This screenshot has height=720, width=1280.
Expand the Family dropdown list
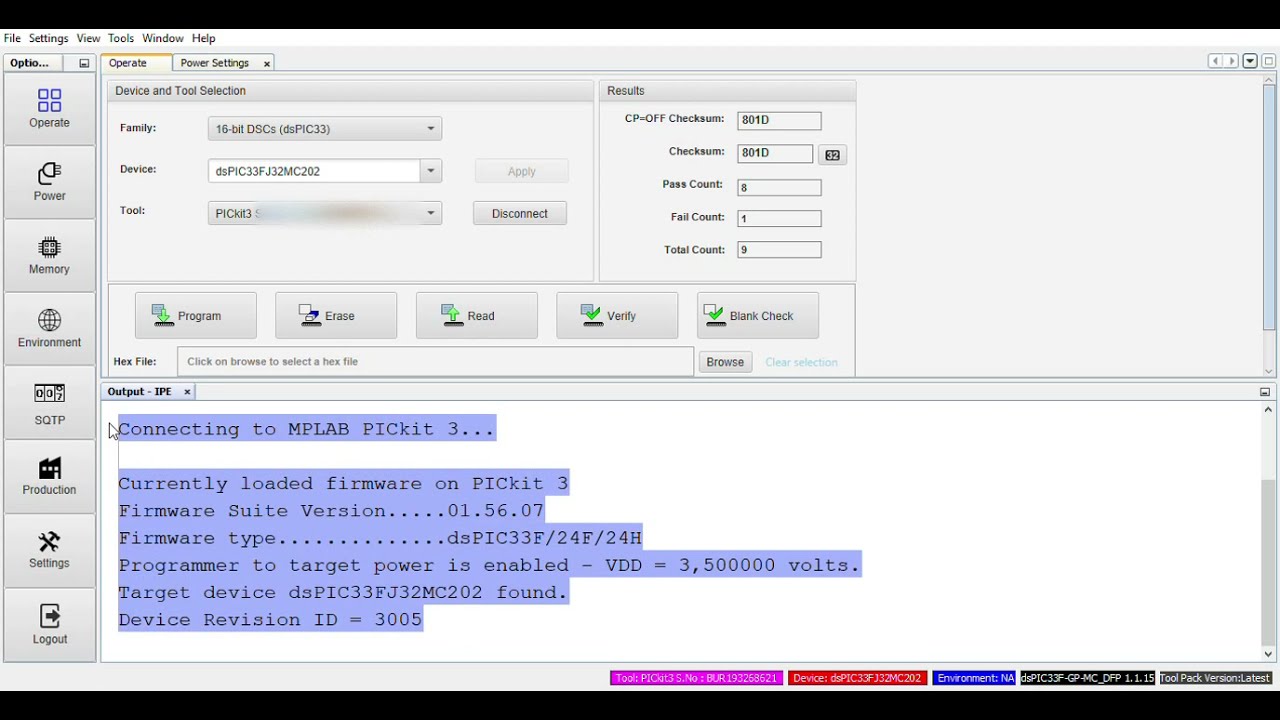[431, 129]
